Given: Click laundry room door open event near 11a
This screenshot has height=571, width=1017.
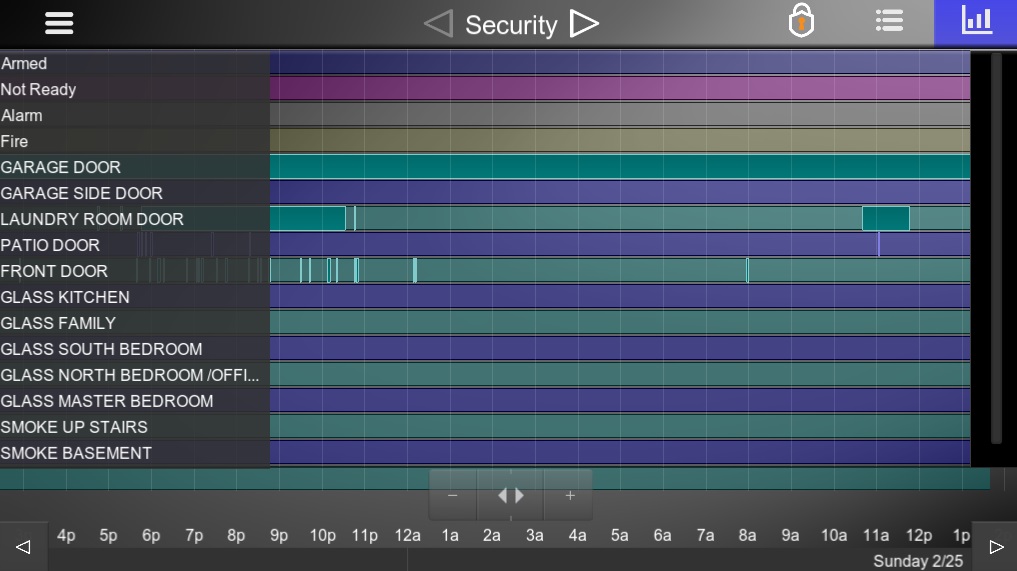Looking at the screenshot, I should [885, 218].
